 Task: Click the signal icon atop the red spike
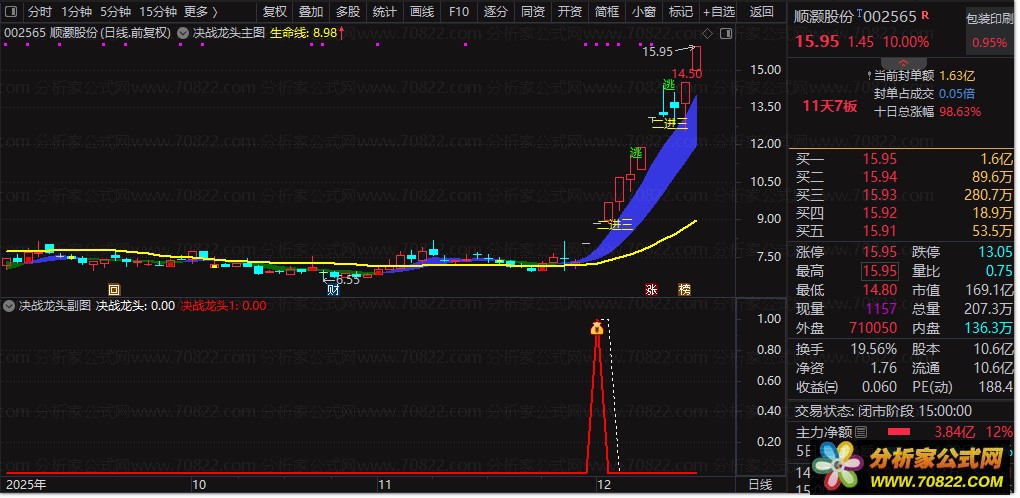tap(597, 328)
